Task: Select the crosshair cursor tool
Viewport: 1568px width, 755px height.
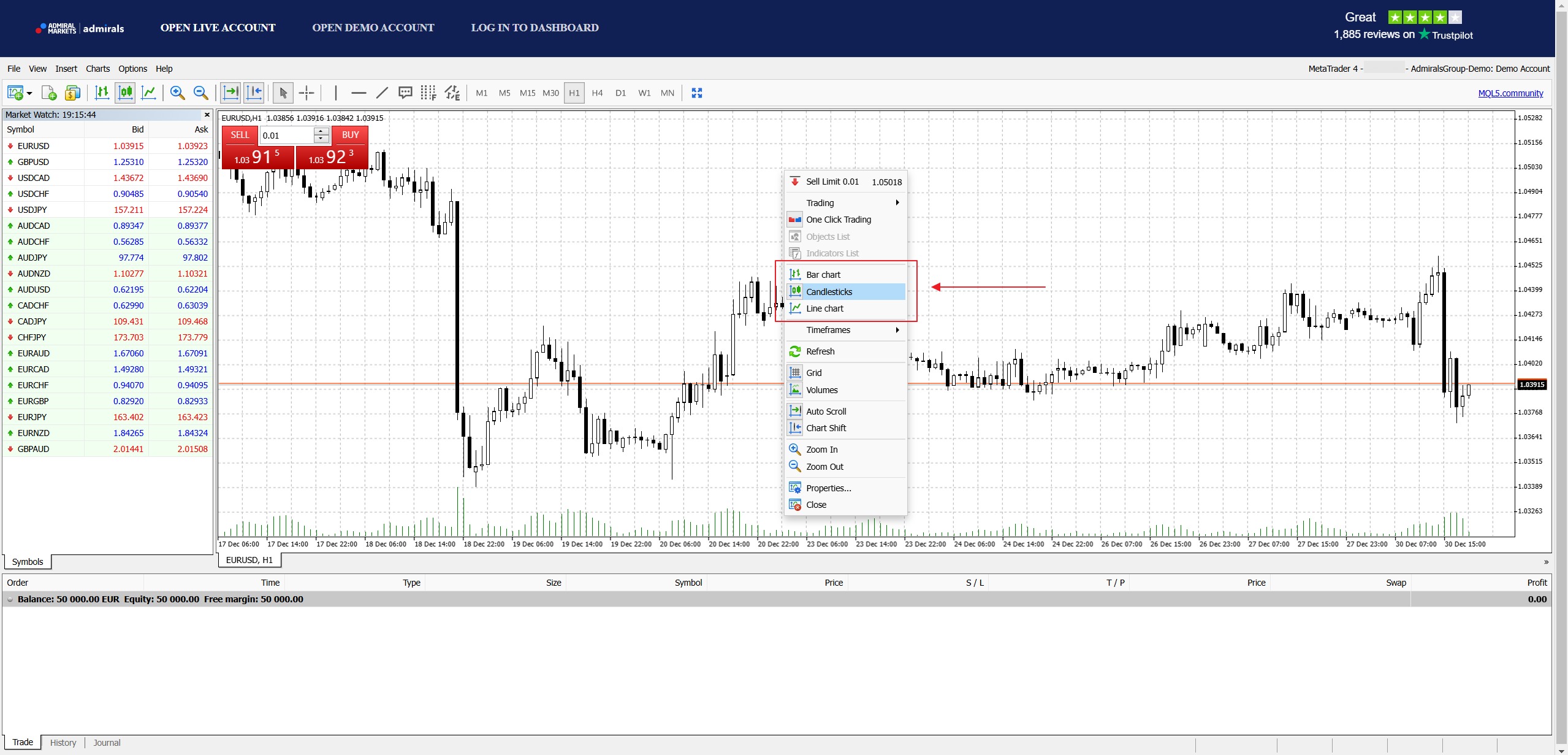Action: pyautogui.click(x=306, y=93)
